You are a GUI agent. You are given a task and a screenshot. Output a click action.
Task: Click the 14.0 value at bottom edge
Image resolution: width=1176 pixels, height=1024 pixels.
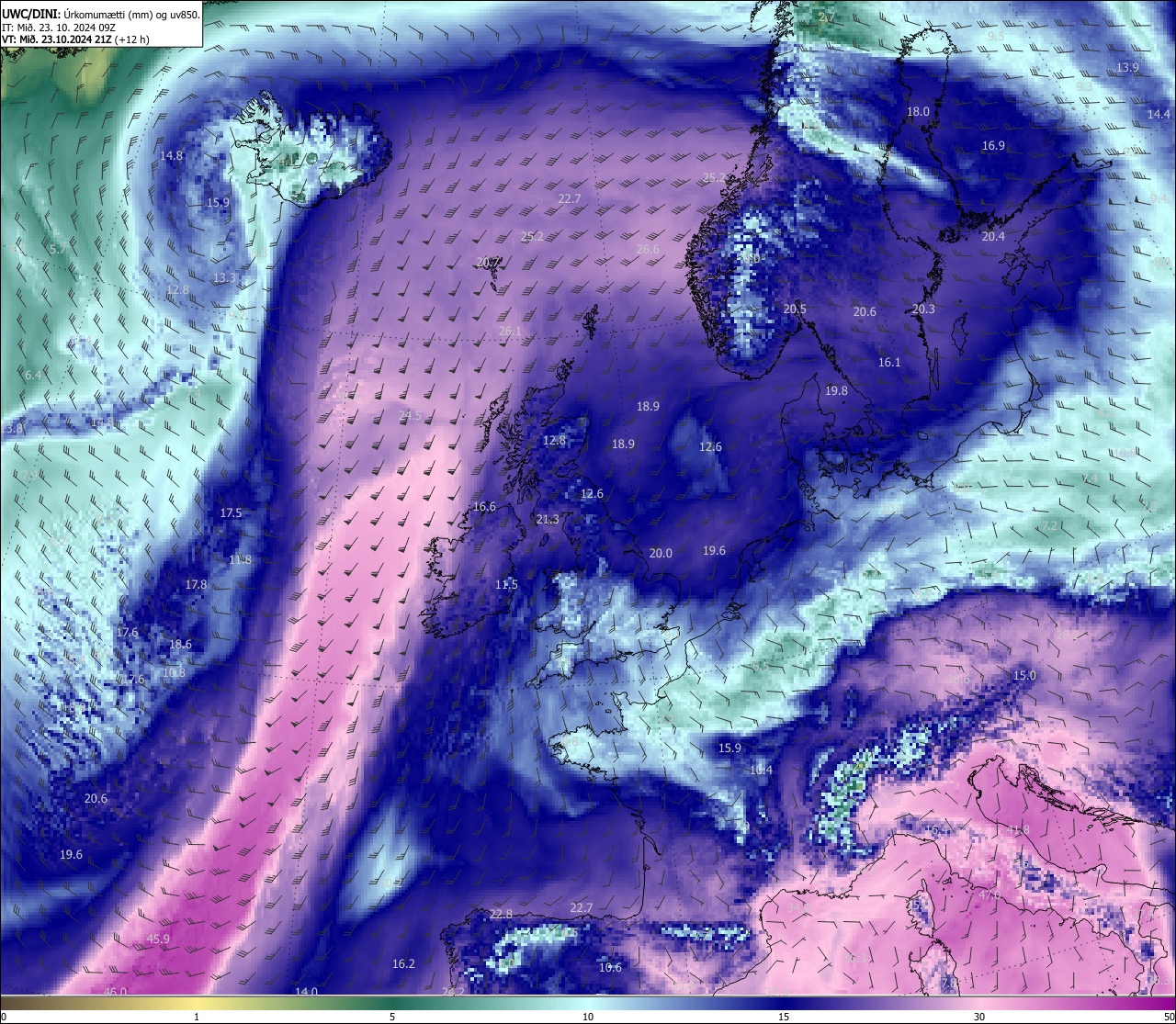(x=306, y=992)
